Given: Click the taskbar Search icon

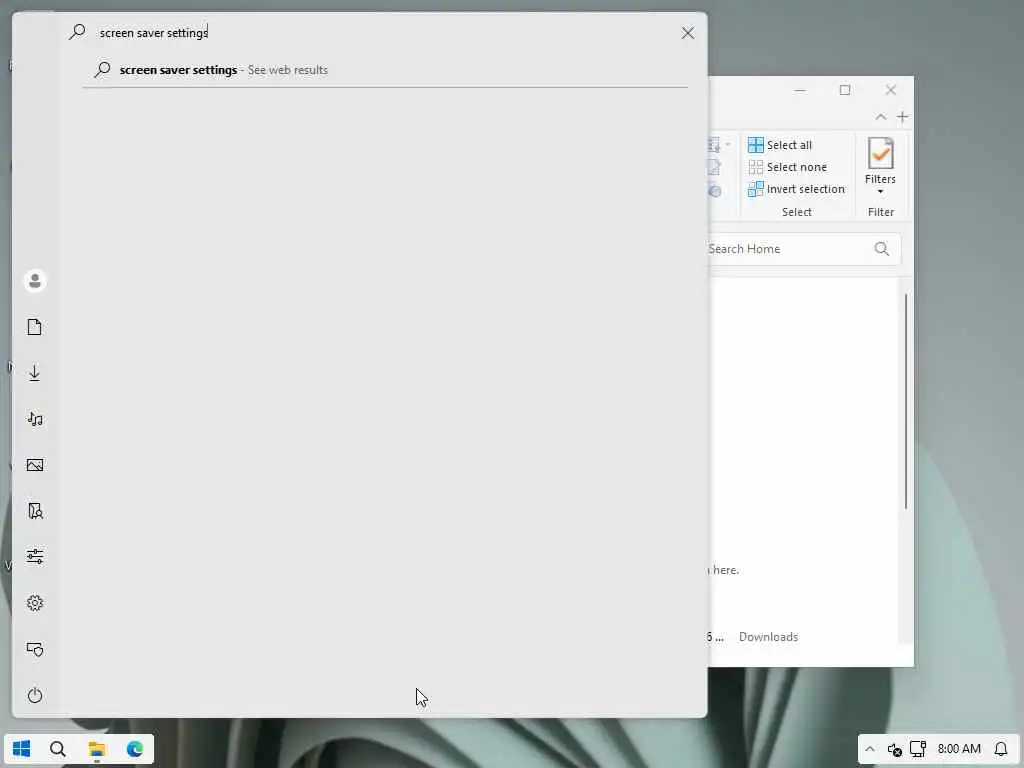Looking at the screenshot, I should (x=58, y=749).
